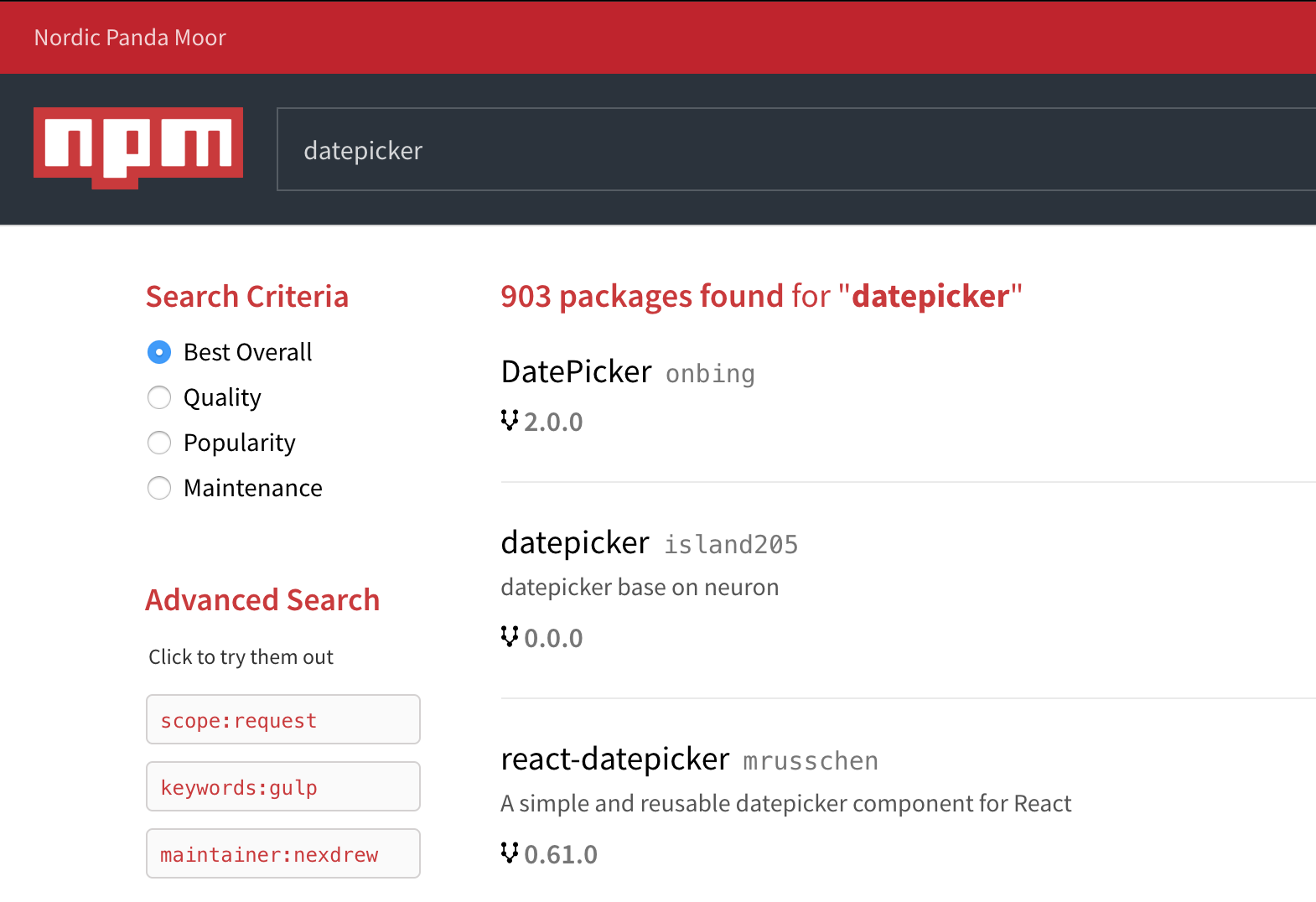Select the Maintenance radio button

pos(159,488)
